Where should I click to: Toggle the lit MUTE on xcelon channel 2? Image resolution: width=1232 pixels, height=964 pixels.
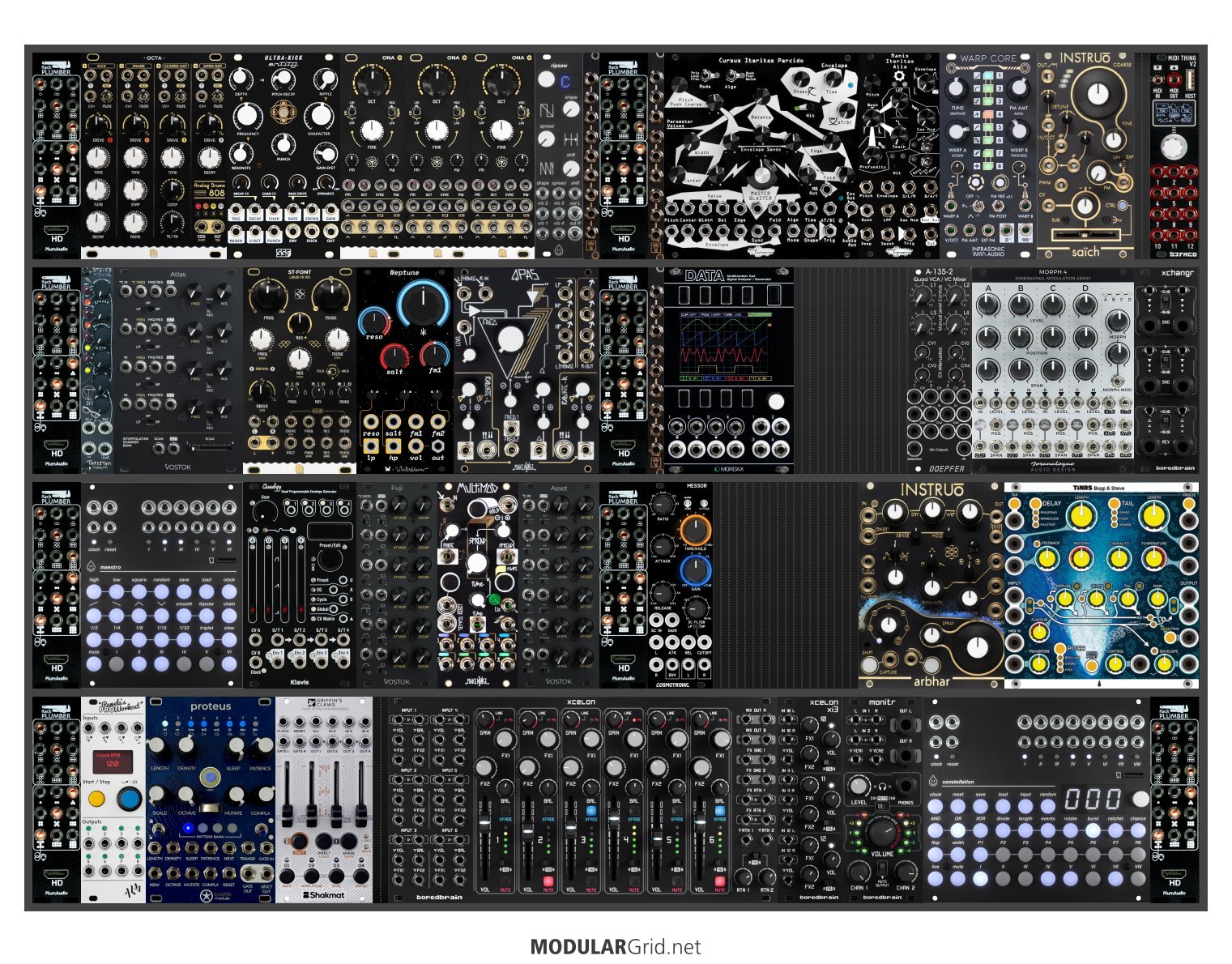548,881
